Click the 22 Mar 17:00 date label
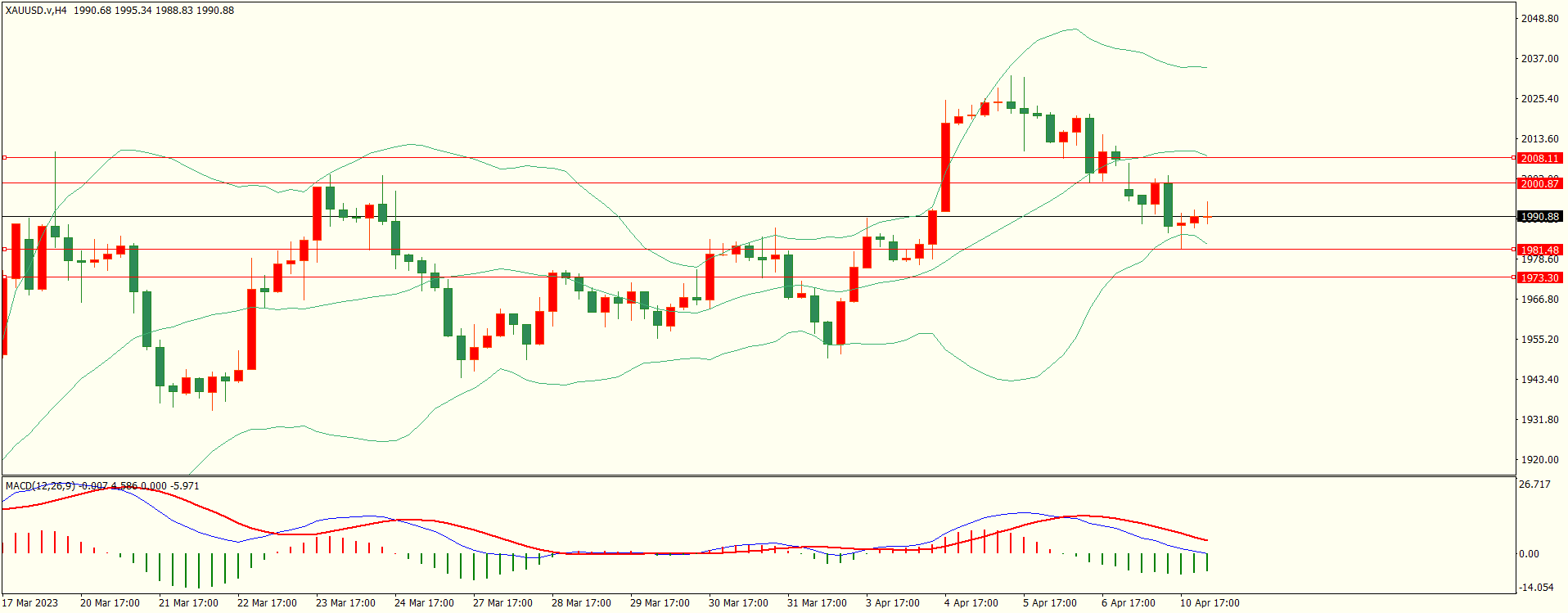This screenshot has width=1568, height=613. click(268, 603)
